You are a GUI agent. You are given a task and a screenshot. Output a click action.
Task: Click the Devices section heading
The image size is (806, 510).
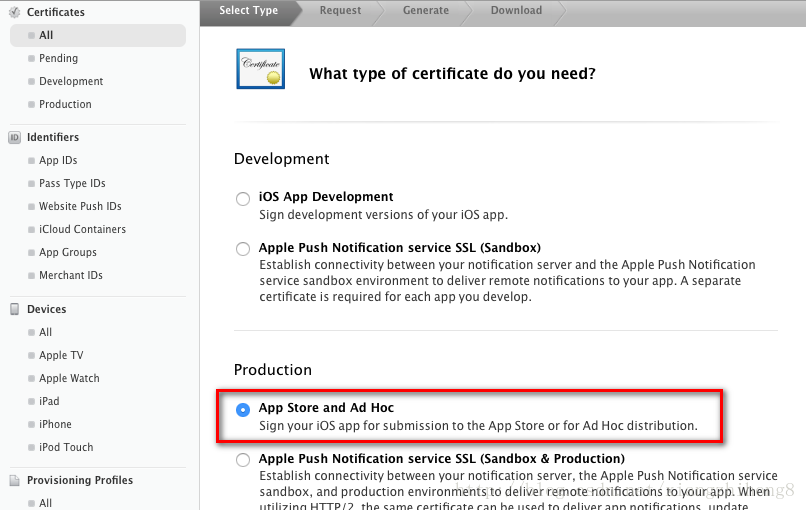point(47,309)
